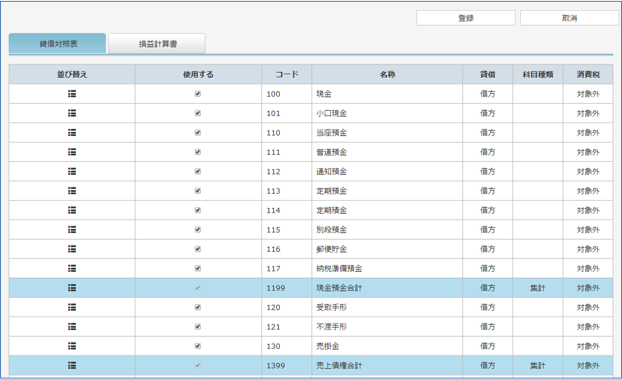Screen dimensions: 622x379
Task: Click the 科目種類 column header
Action: [x=538, y=75]
